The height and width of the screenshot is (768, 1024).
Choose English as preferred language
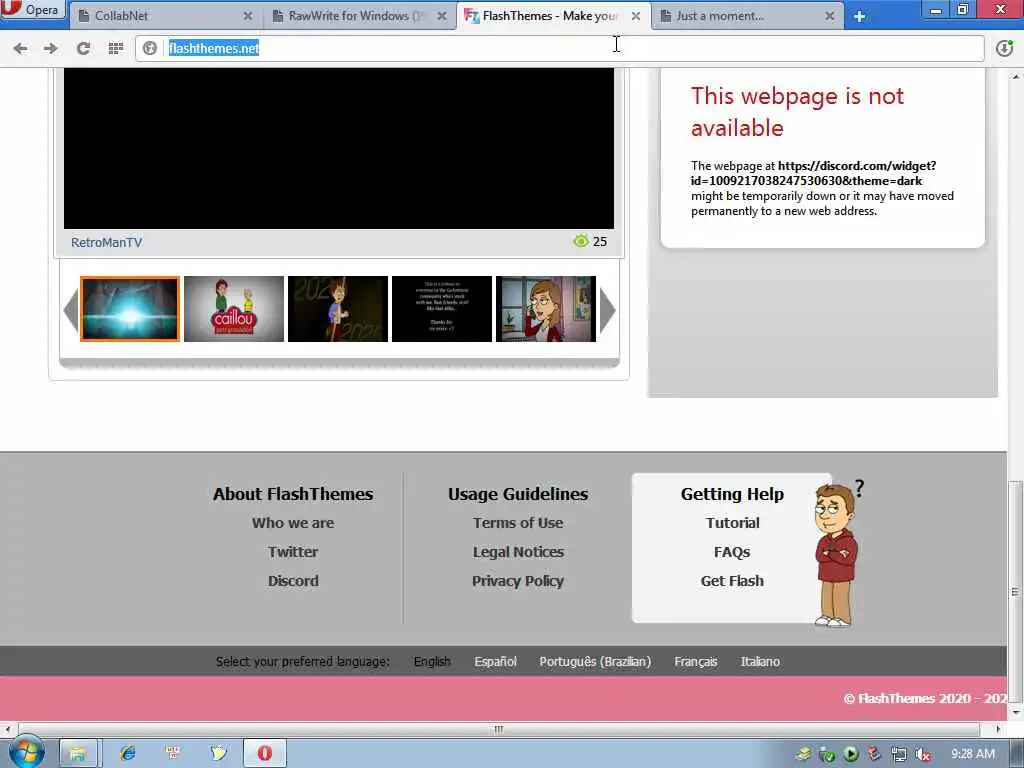(432, 662)
